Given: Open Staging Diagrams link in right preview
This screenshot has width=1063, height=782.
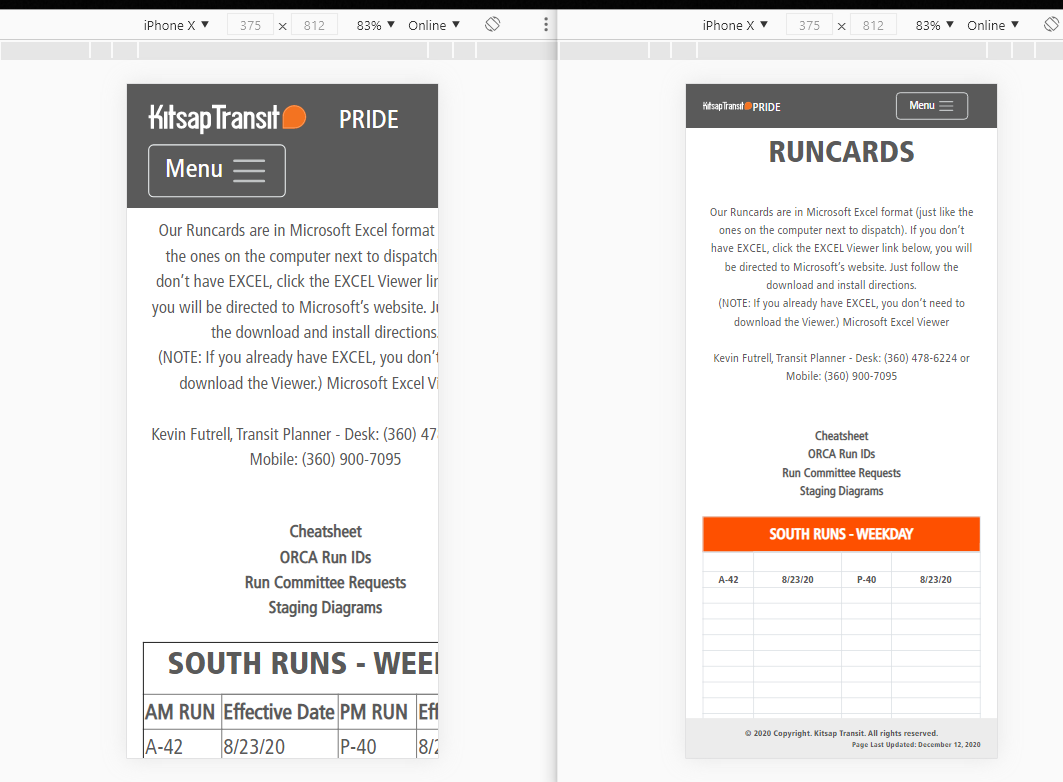Looking at the screenshot, I should point(841,491).
